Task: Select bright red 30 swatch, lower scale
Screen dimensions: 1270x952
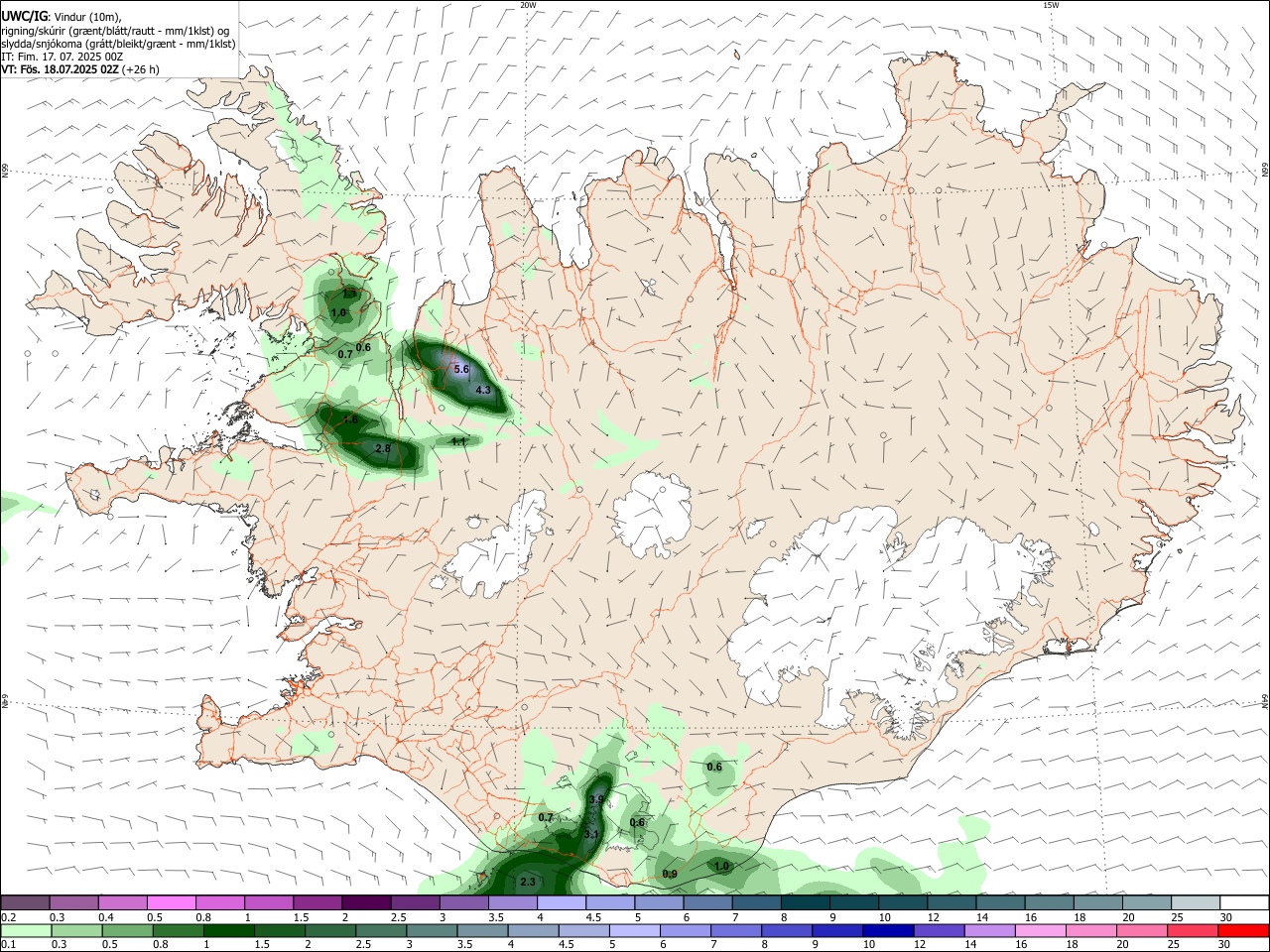Action: tap(1243, 930)
